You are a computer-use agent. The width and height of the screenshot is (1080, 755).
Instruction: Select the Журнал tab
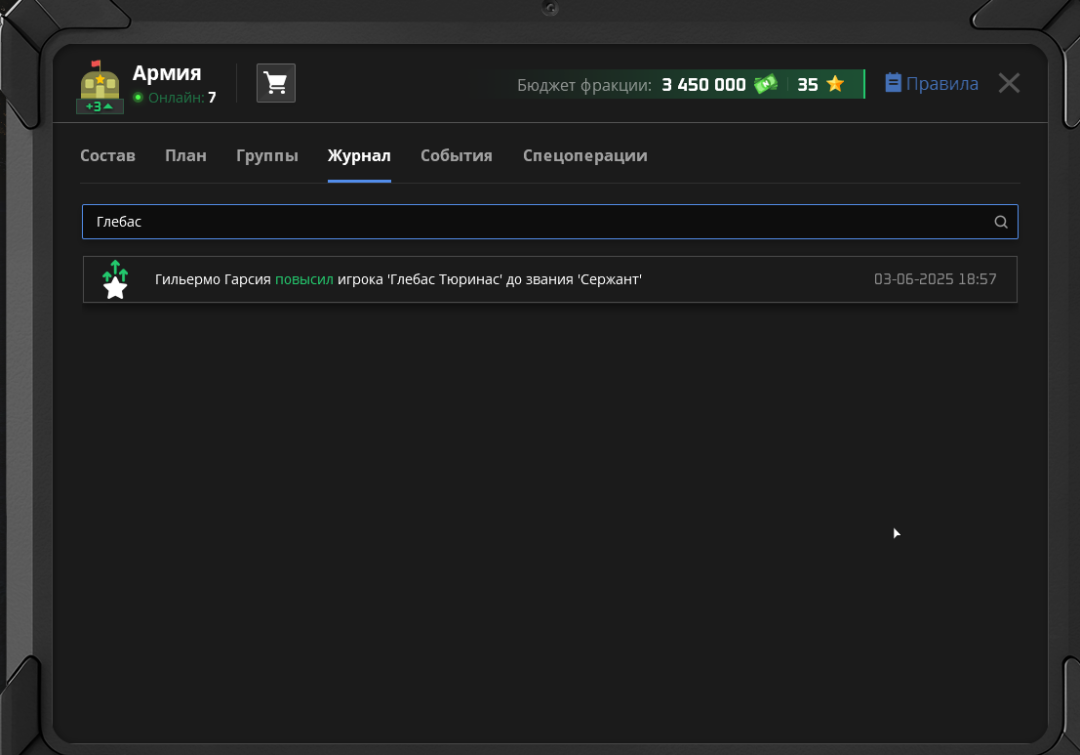click(x=359, y=156)
